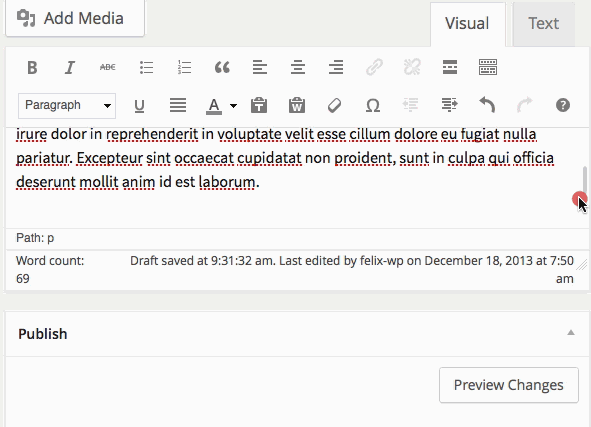This screenshot has height=427, width=591.
Task: Click the word 'laborum' in the editor
Action: click(227, 182)
